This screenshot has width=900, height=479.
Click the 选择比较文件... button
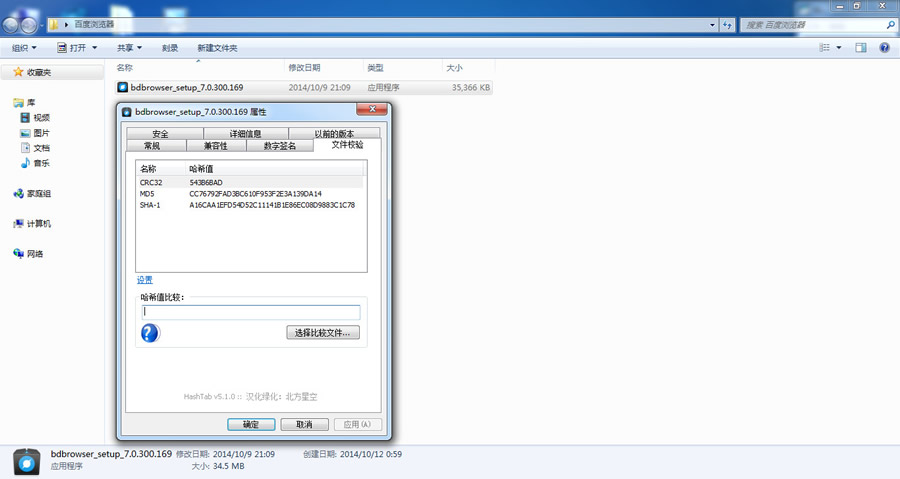click(x=323, y=333)
